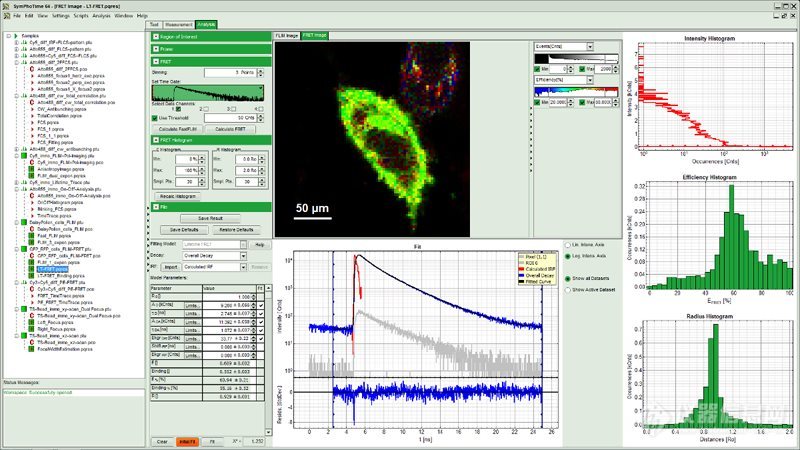Toggle the Use Threshold checkbox

pyautogui.click(x=155, y=118)
